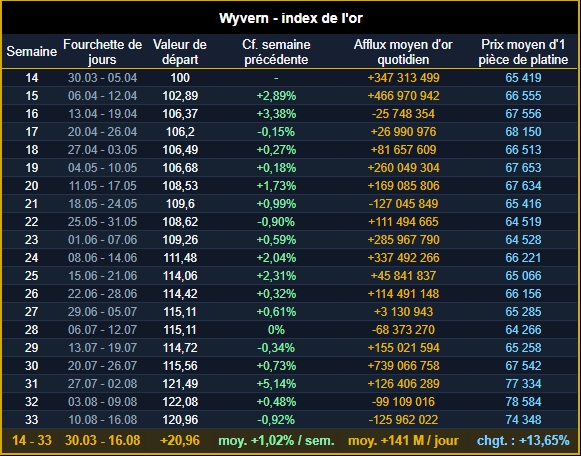This screenshot has width=581, height=456.
Task: Click the -0,15% change for week 17
Action: click(x=276, y=132)
